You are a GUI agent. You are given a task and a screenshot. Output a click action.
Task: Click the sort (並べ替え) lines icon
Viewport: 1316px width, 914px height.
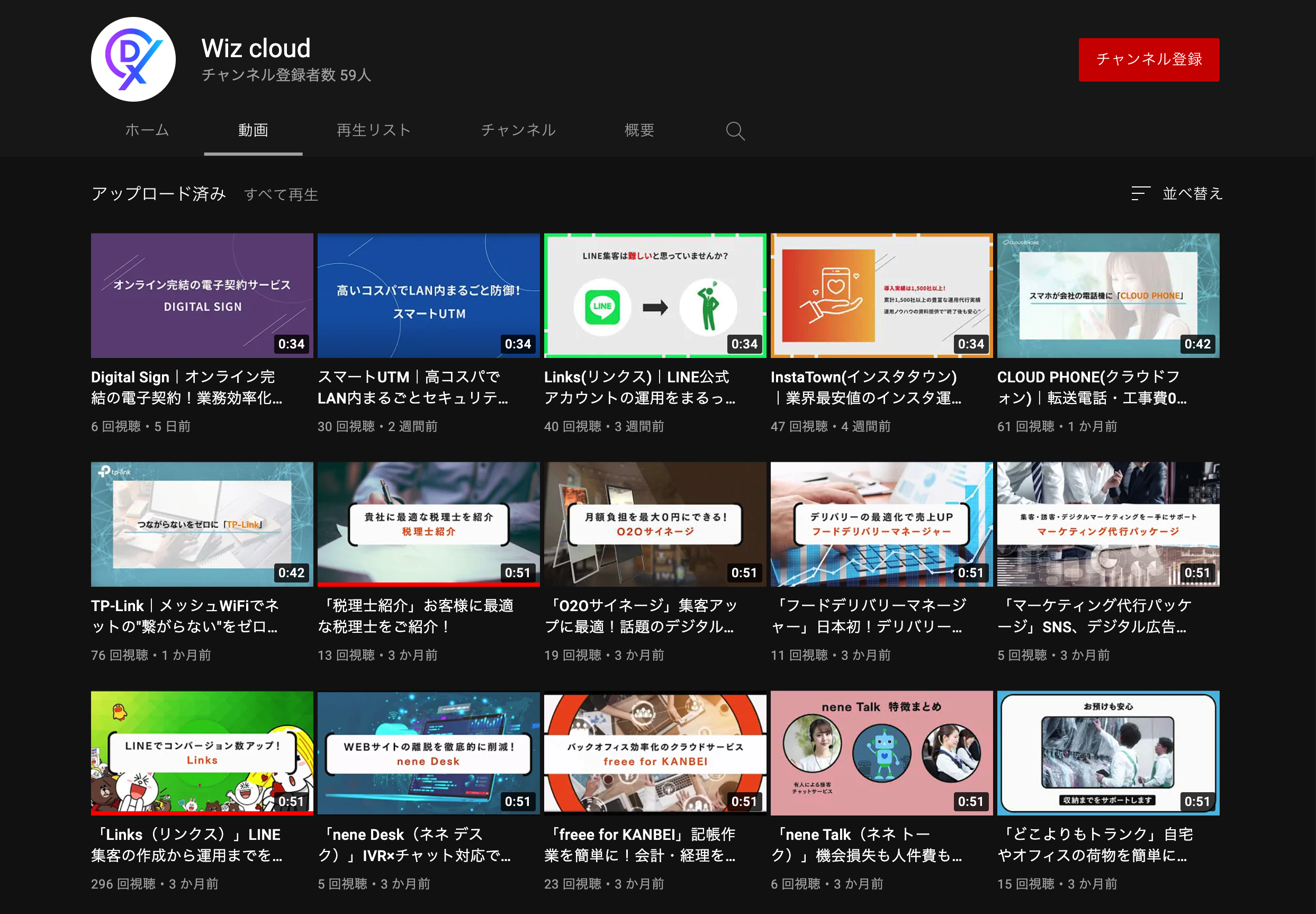pyautogui.click(x=1140, y=194)
